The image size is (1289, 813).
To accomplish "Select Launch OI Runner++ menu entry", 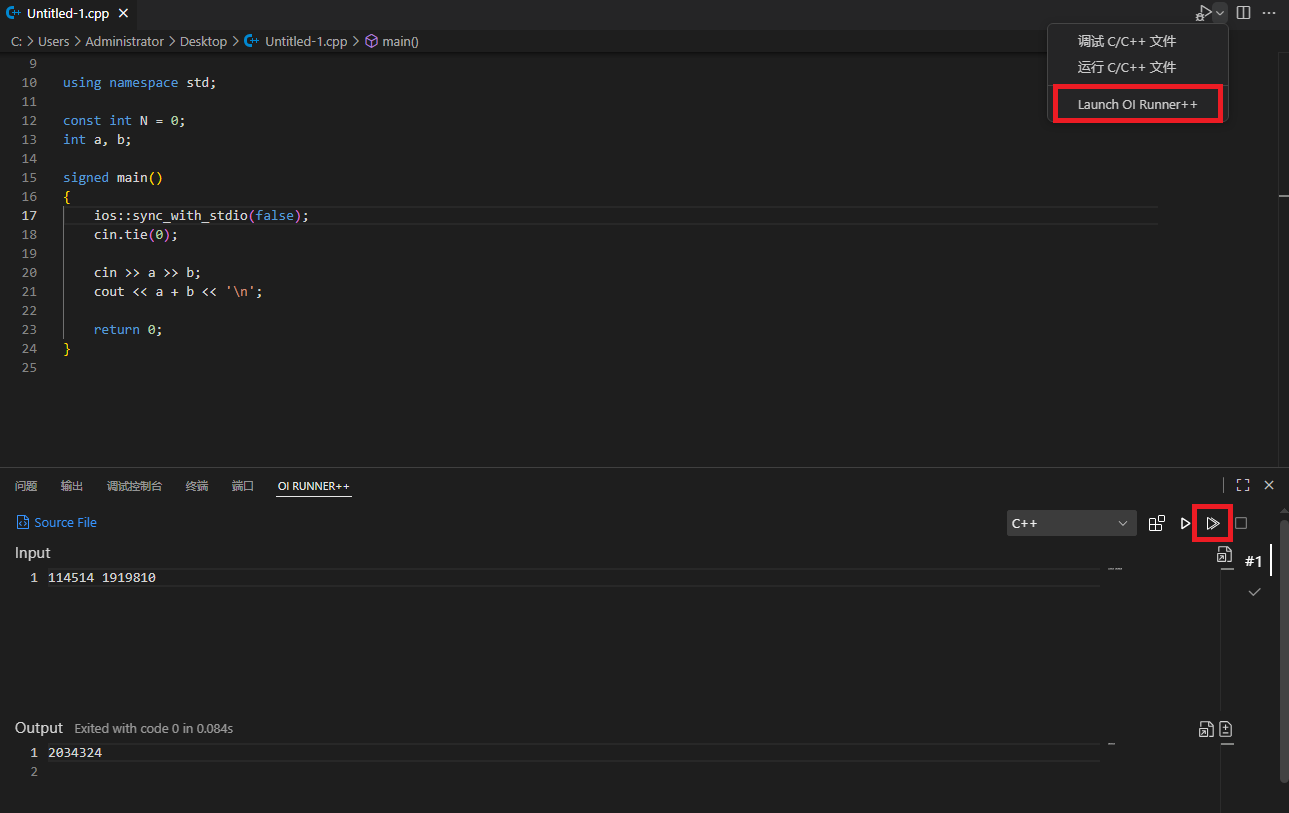I will point(1137,104).
